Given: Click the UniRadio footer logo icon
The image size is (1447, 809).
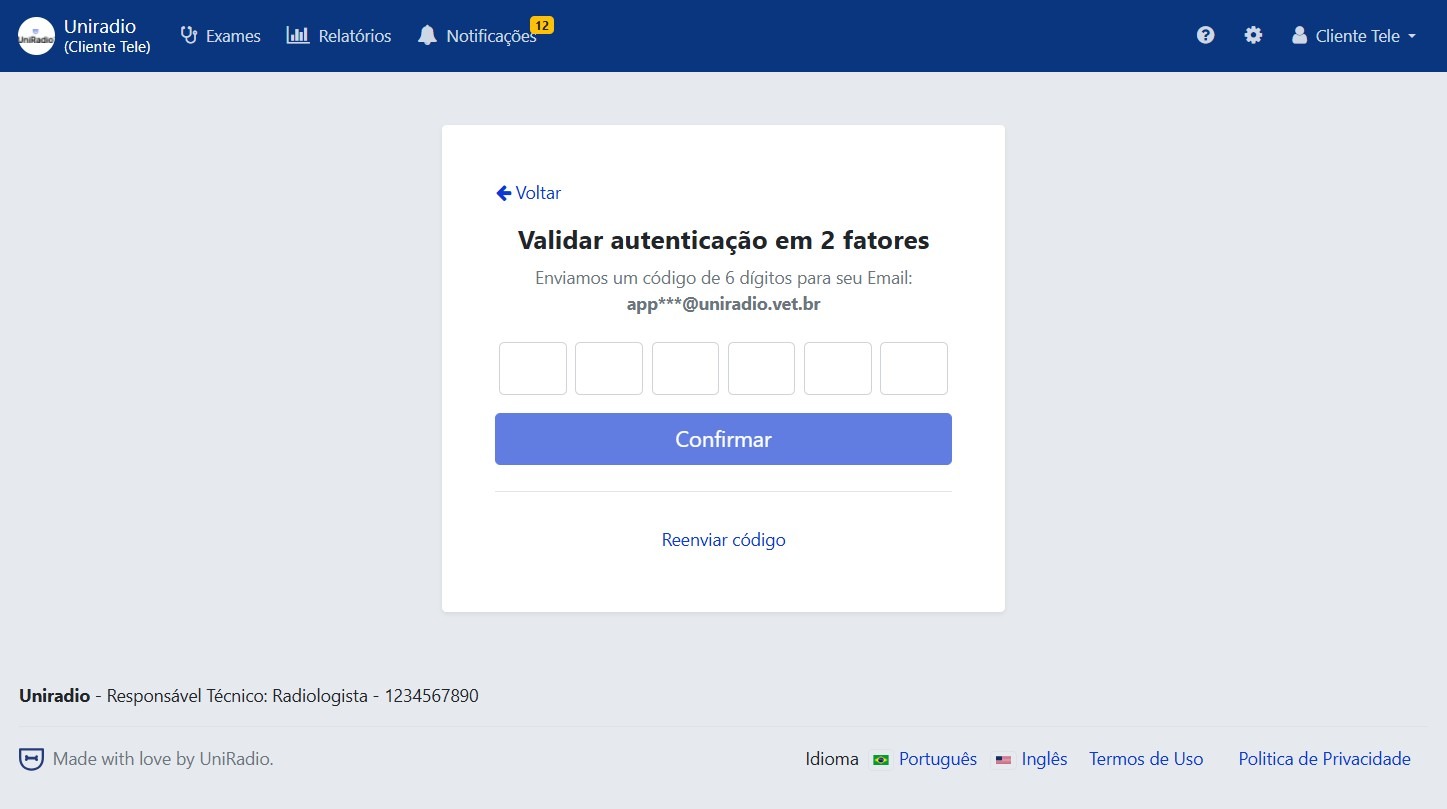Looking at the screenshot, I should click(x=31, y=758).
